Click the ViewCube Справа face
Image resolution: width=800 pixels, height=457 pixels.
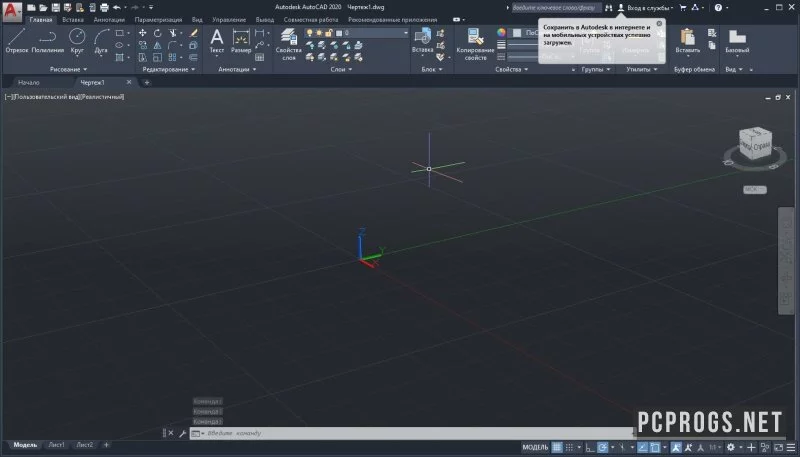[762, 145]
